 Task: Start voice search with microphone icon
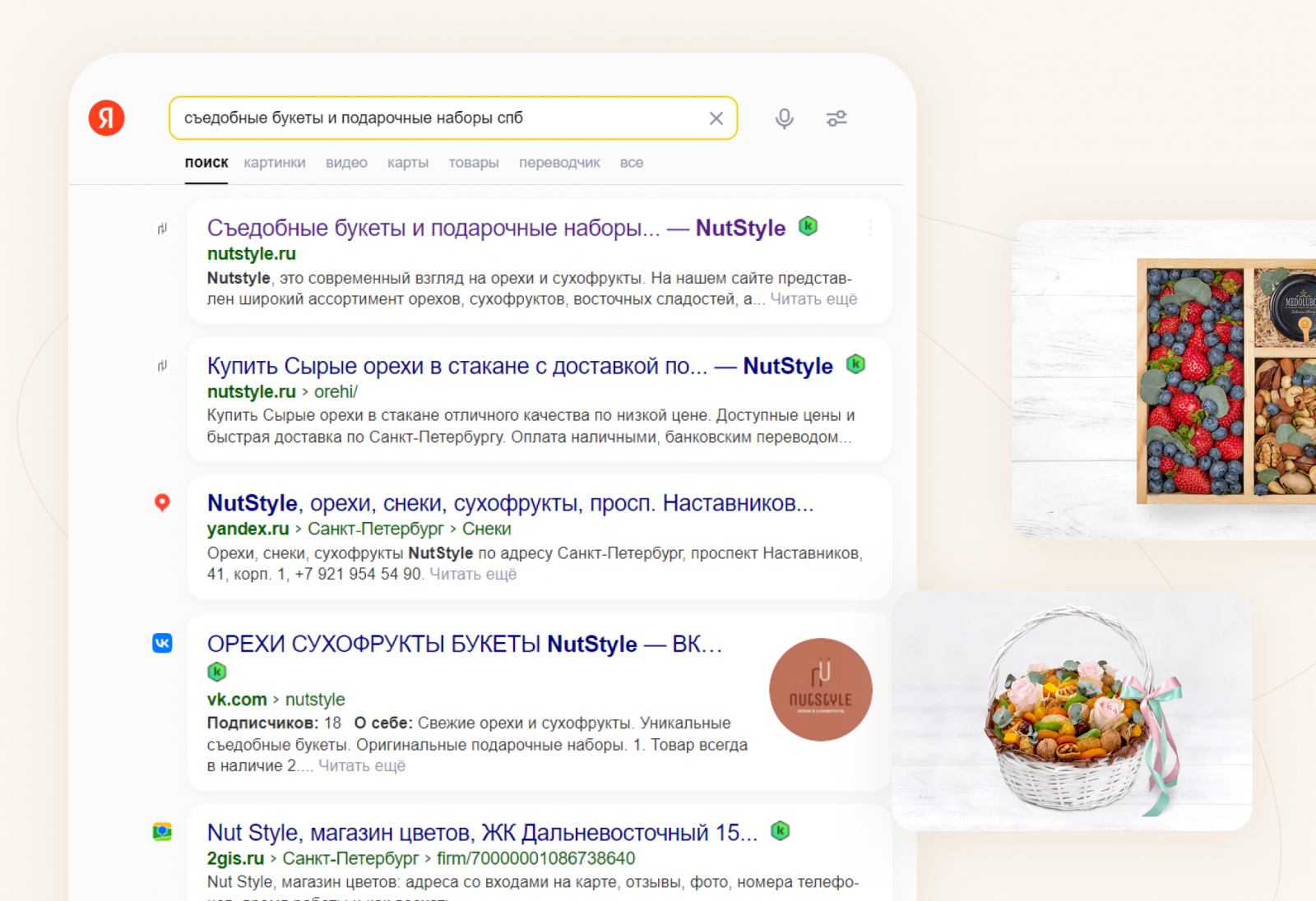[785, 119]
